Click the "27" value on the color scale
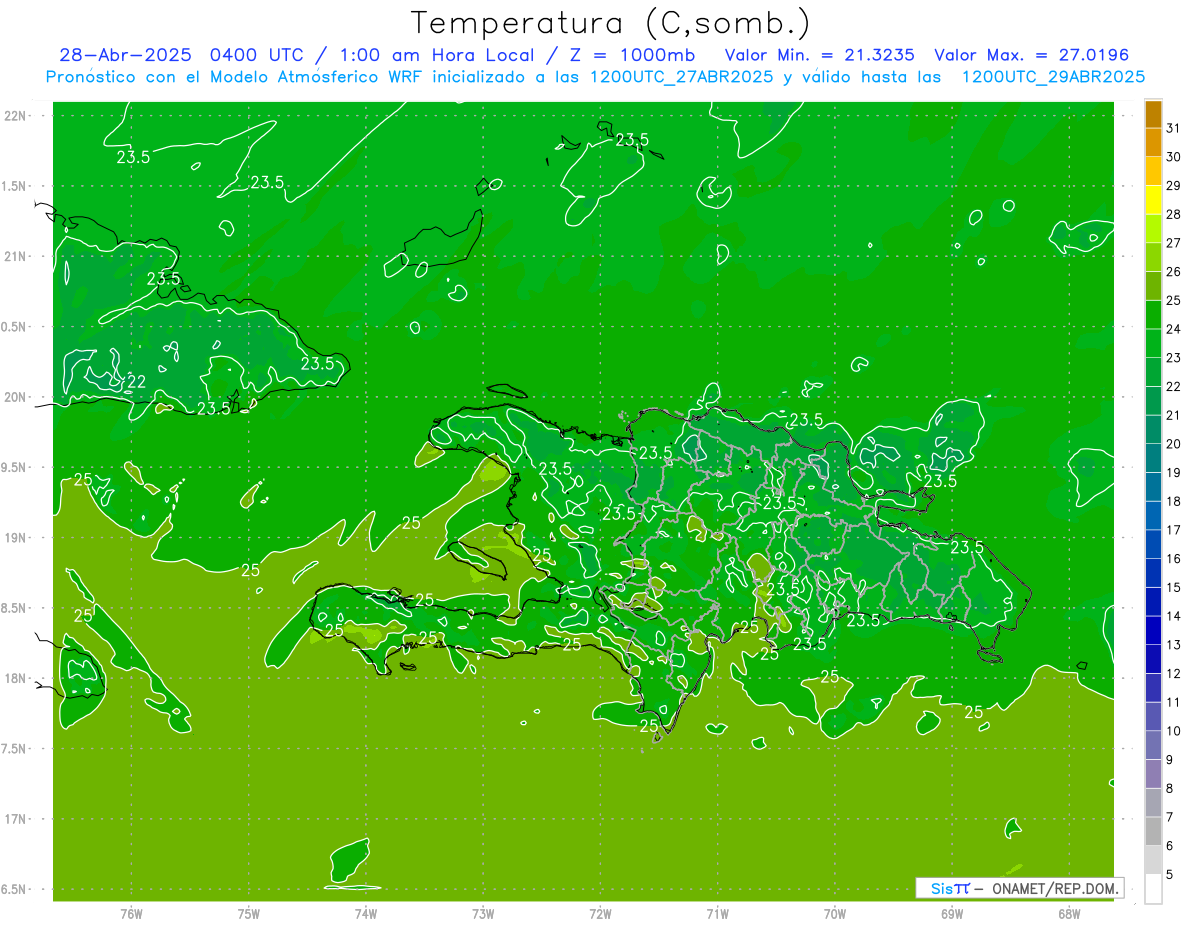The image size is (1200, 927). pos(1173,243)
